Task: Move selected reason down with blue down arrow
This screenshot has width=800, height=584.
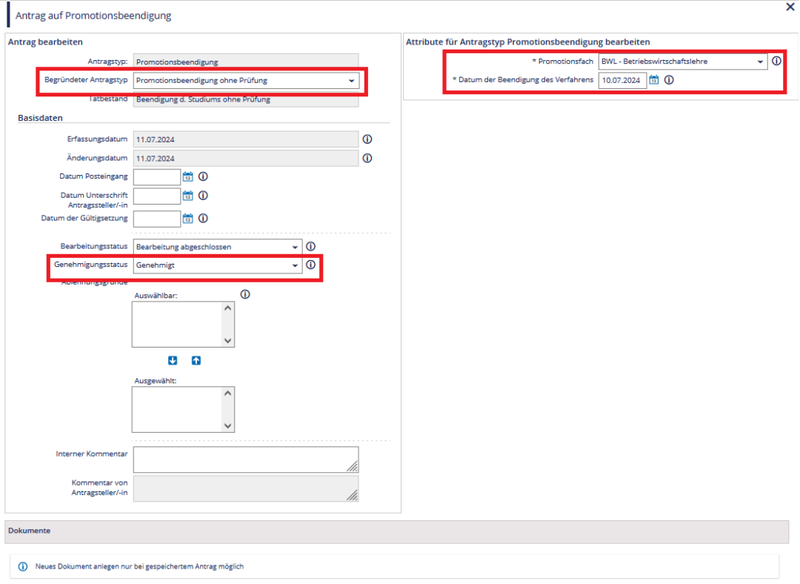Action: [172, 360]
